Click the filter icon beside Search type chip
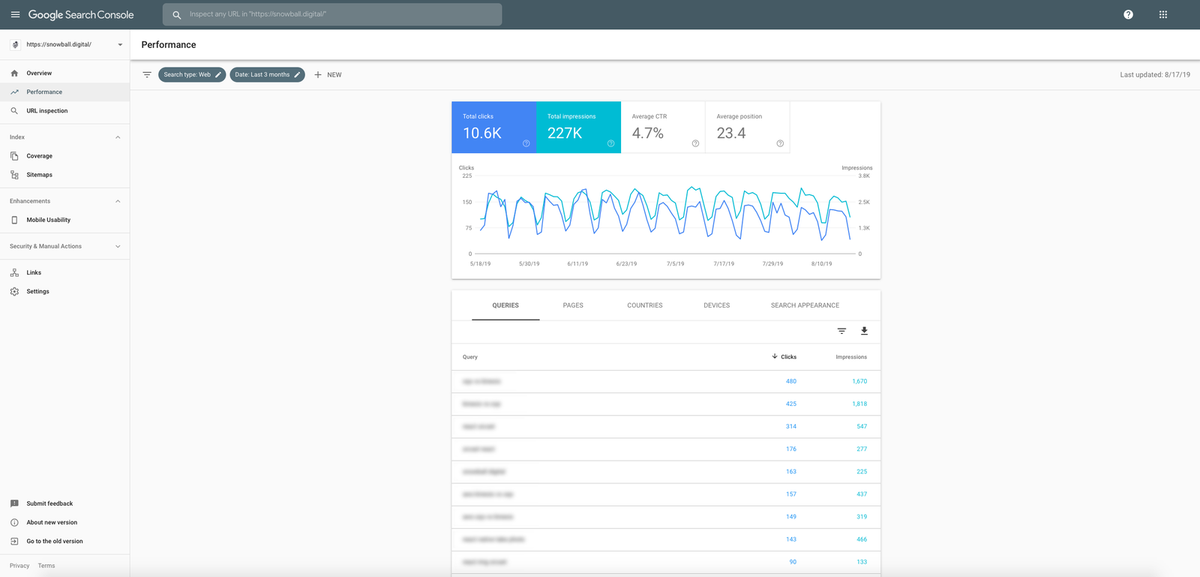 point(147,74)
